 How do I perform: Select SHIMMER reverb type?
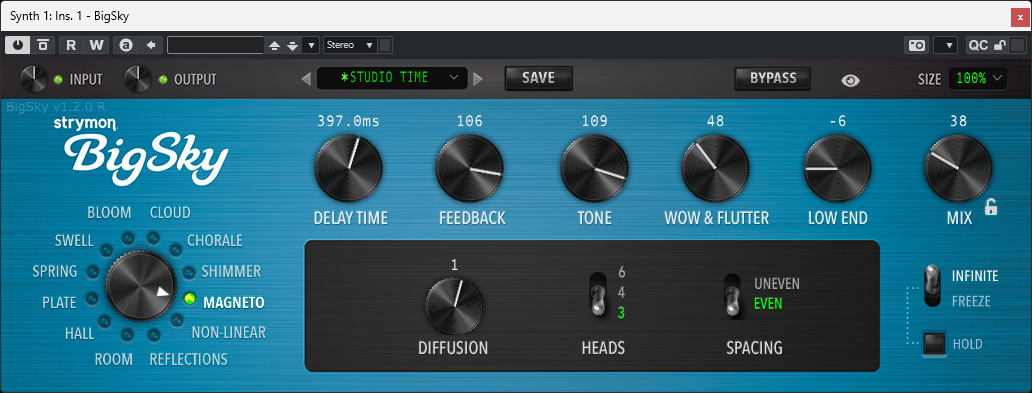[231, 271]
